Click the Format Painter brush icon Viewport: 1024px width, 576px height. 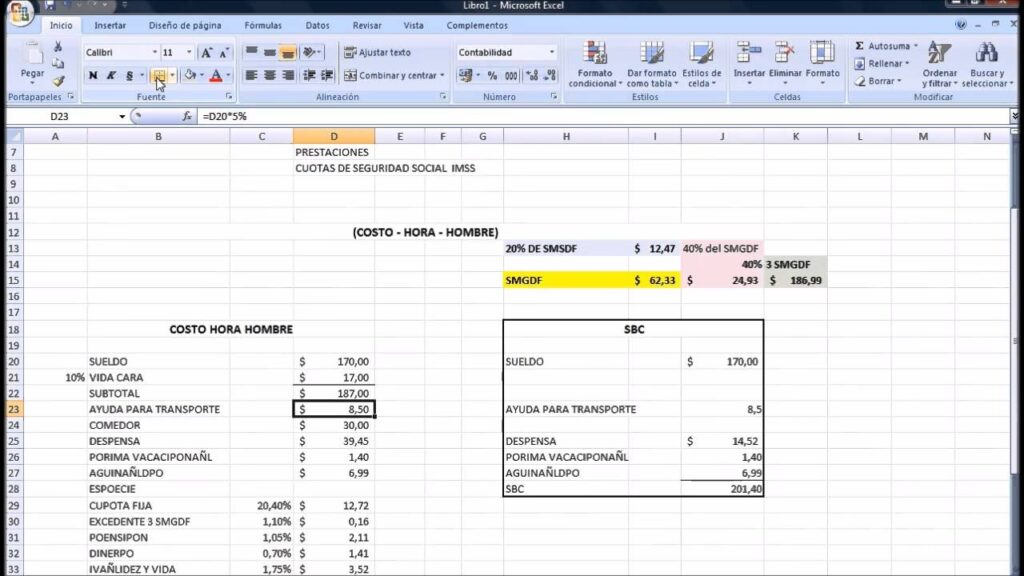(59, 81)
